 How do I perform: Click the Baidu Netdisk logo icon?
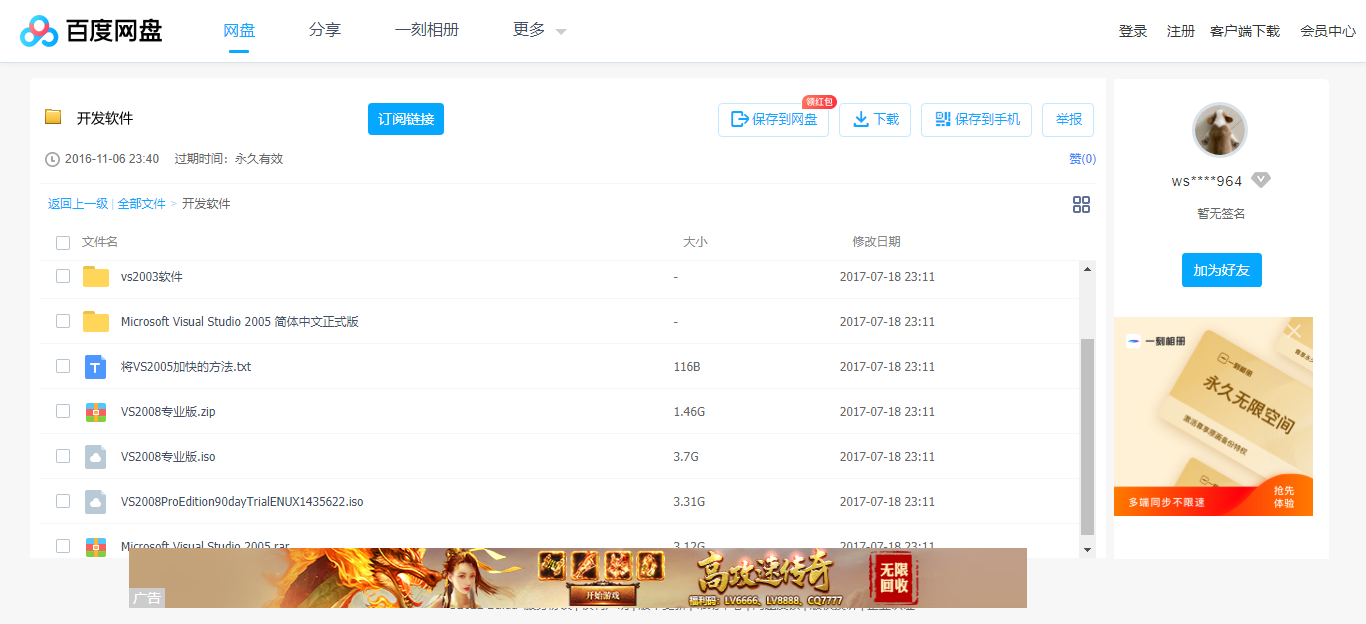coord(39,29)
